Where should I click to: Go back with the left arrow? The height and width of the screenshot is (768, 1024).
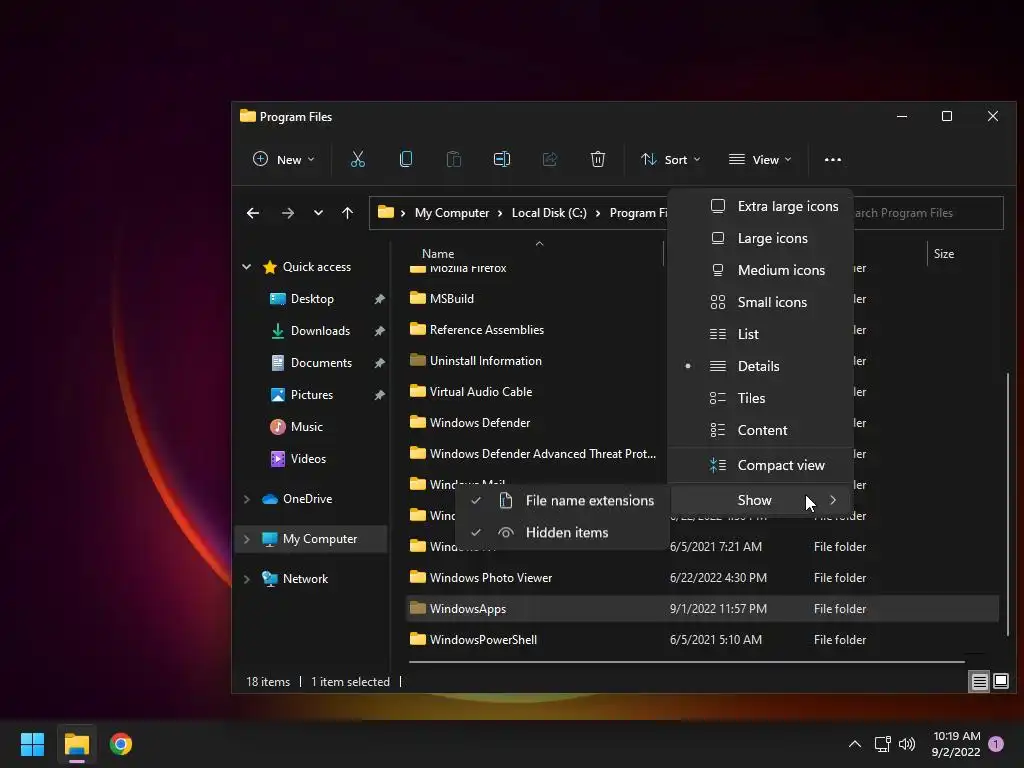point(253,213)
